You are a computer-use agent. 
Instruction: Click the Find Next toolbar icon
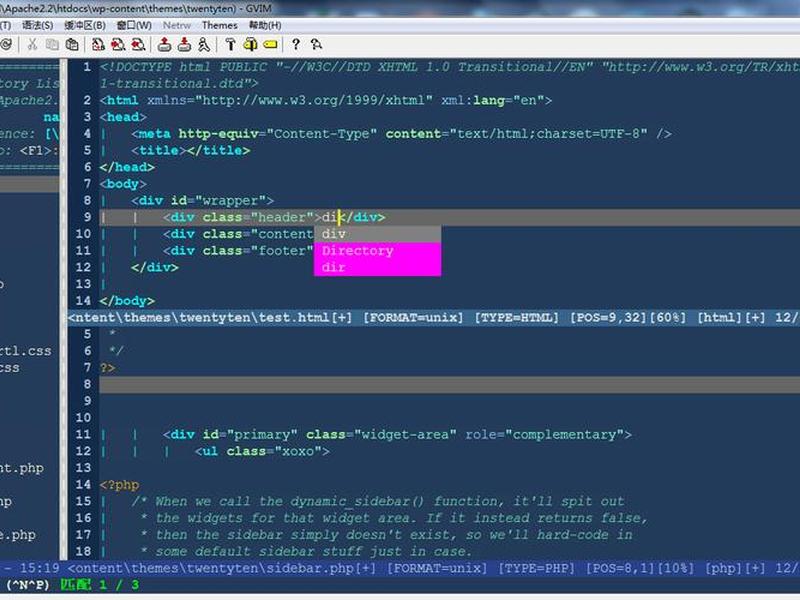coord(118,45)
